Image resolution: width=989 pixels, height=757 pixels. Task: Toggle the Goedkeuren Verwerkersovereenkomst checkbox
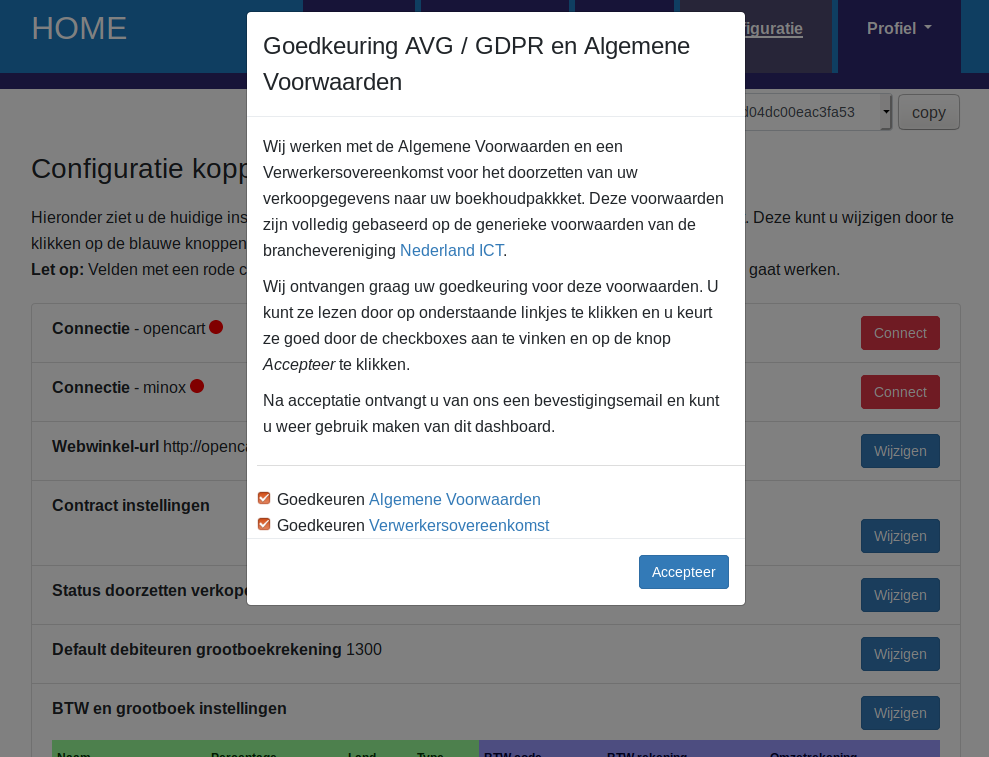[x=264, y=524]
